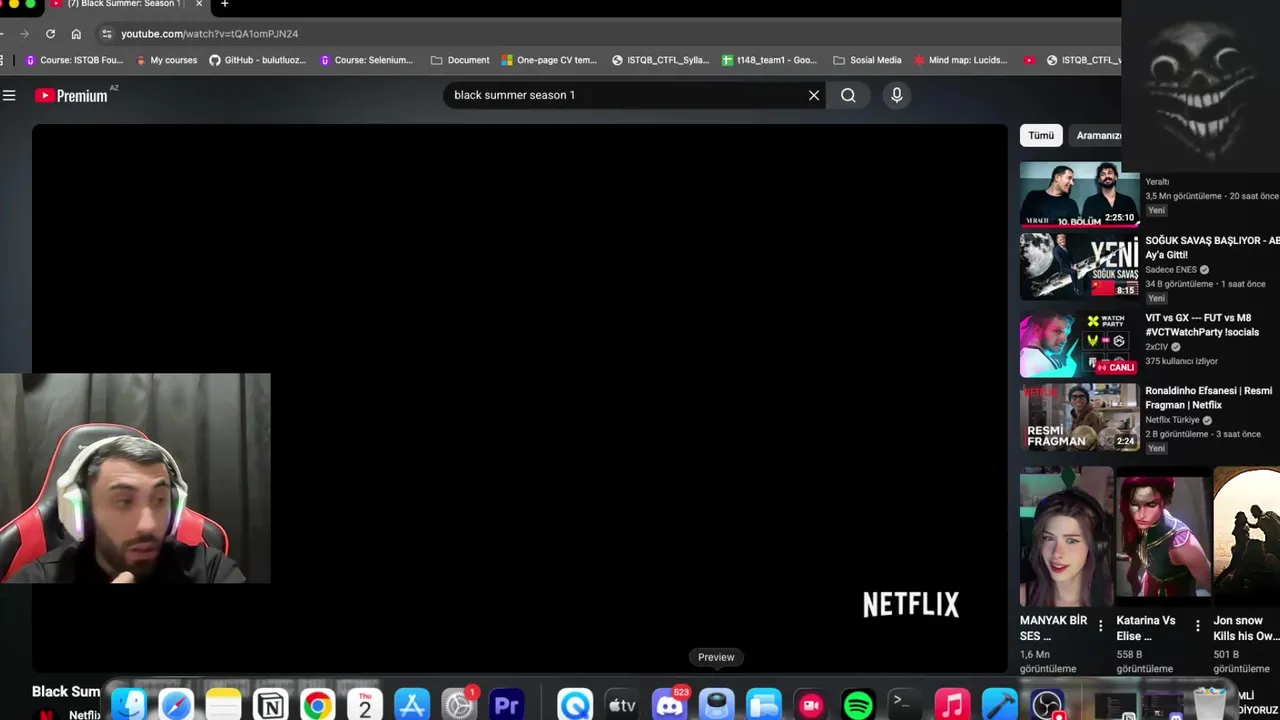Open ISTQB_CTFL_Sylla... bookmark

[x=660, y=60]
